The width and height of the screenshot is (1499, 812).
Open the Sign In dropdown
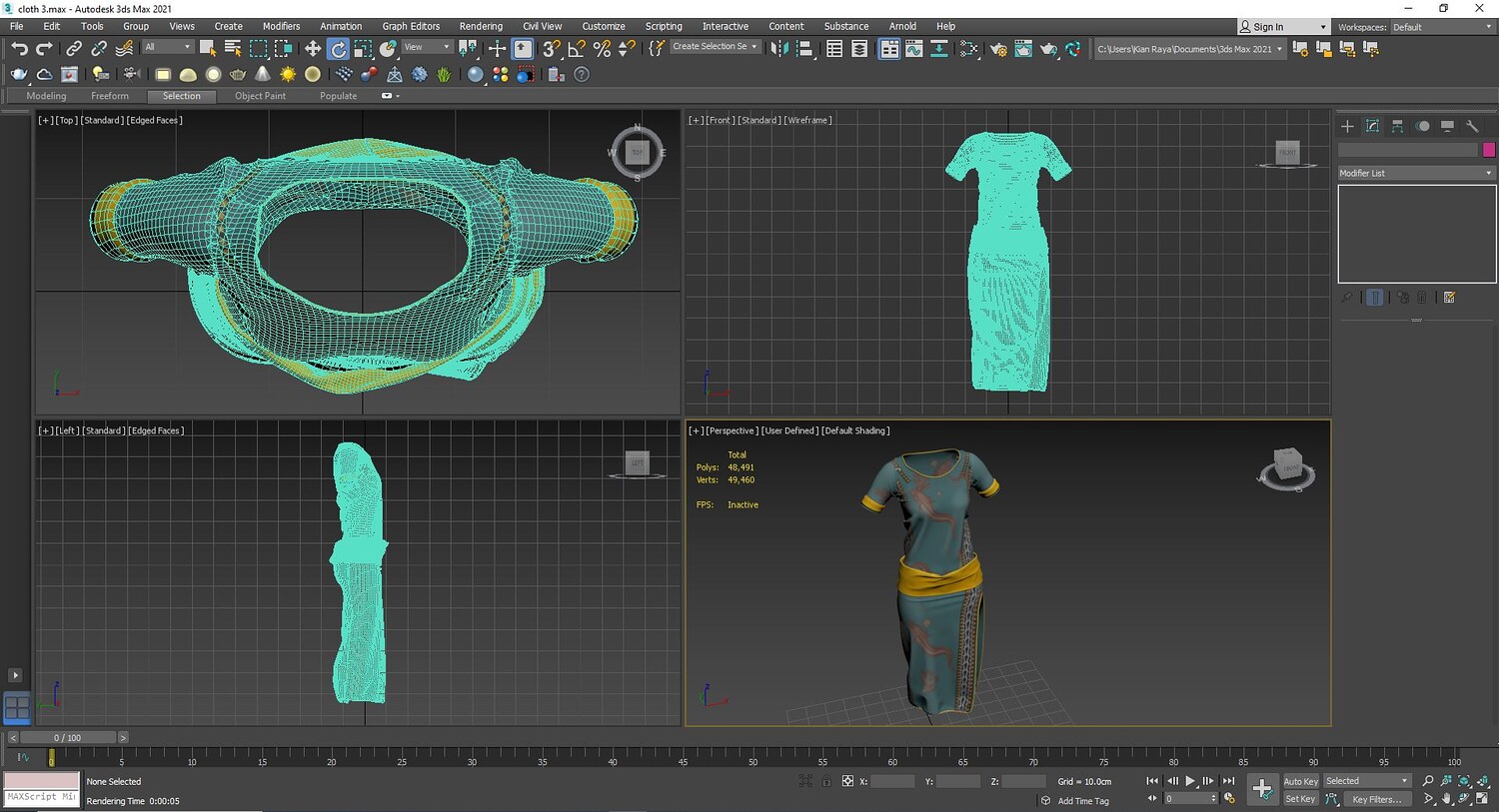pyautogui.click(x=1284, y=27)
